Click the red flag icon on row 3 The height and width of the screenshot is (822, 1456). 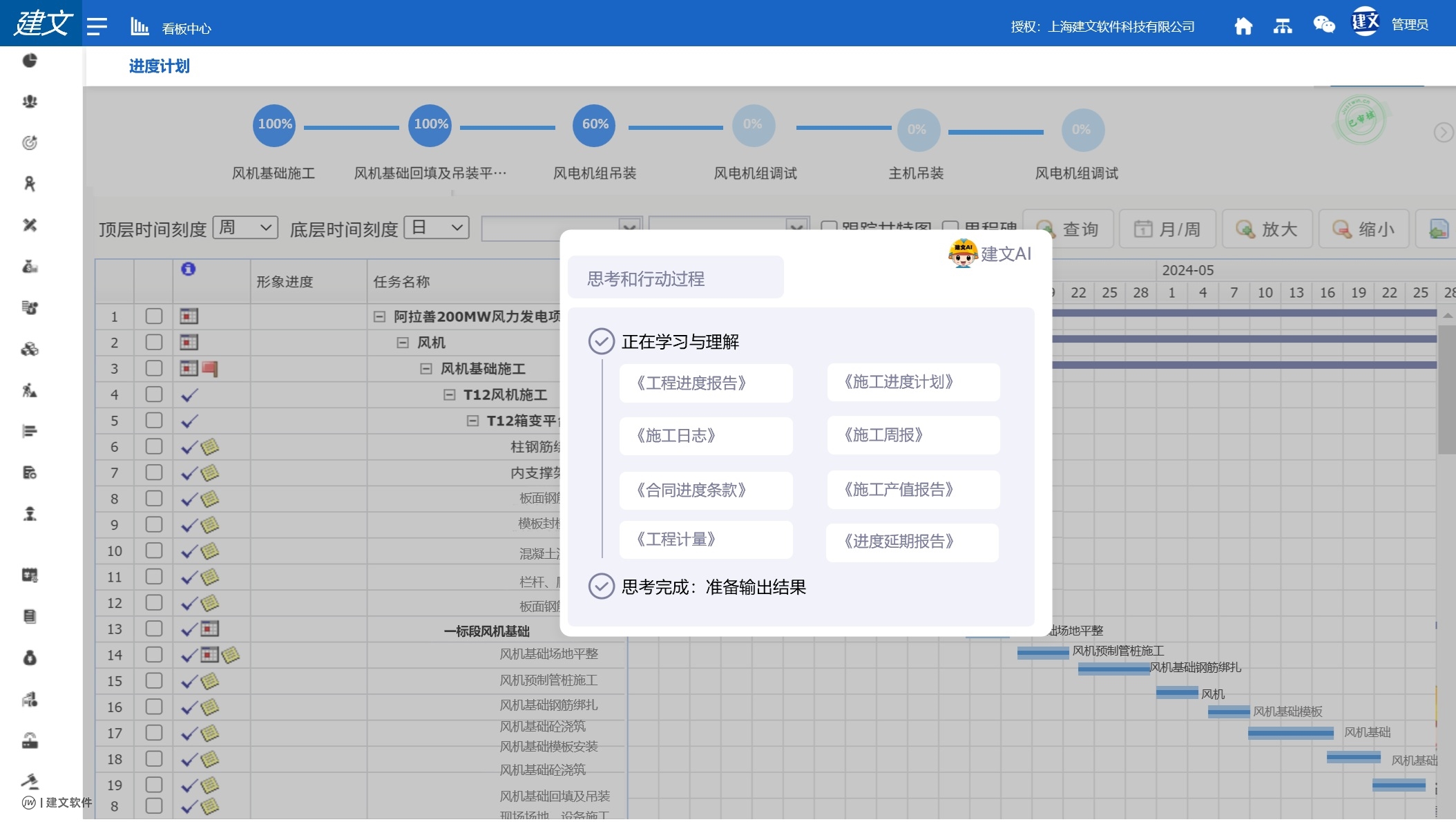210,369
